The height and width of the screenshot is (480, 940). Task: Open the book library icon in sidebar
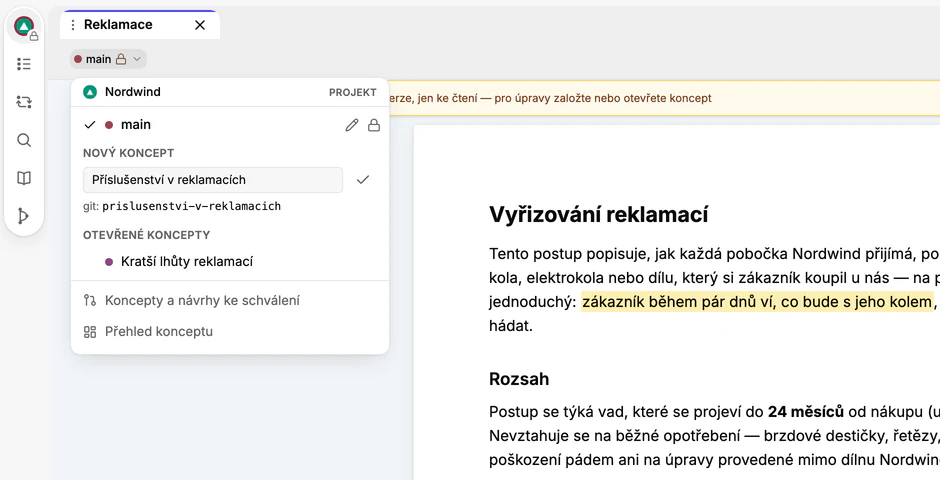point(24,178)
